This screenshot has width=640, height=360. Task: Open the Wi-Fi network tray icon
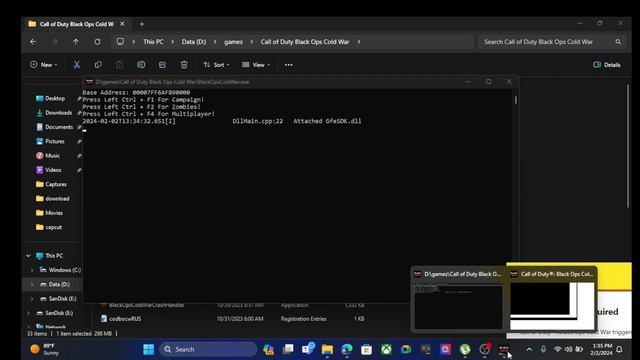pyautogui.click(x=558, y=349)
